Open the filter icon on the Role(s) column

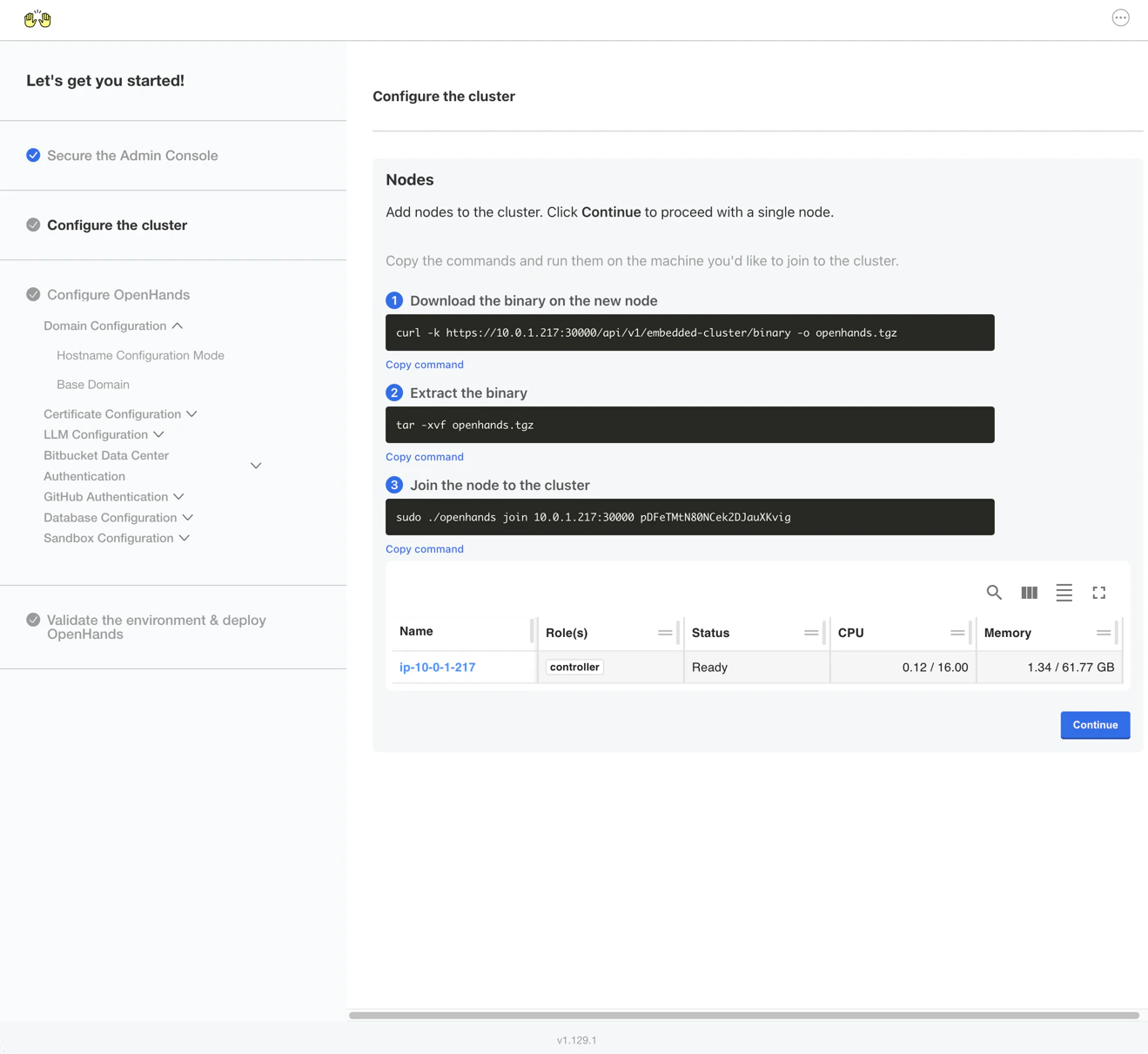tap(665, 633)
